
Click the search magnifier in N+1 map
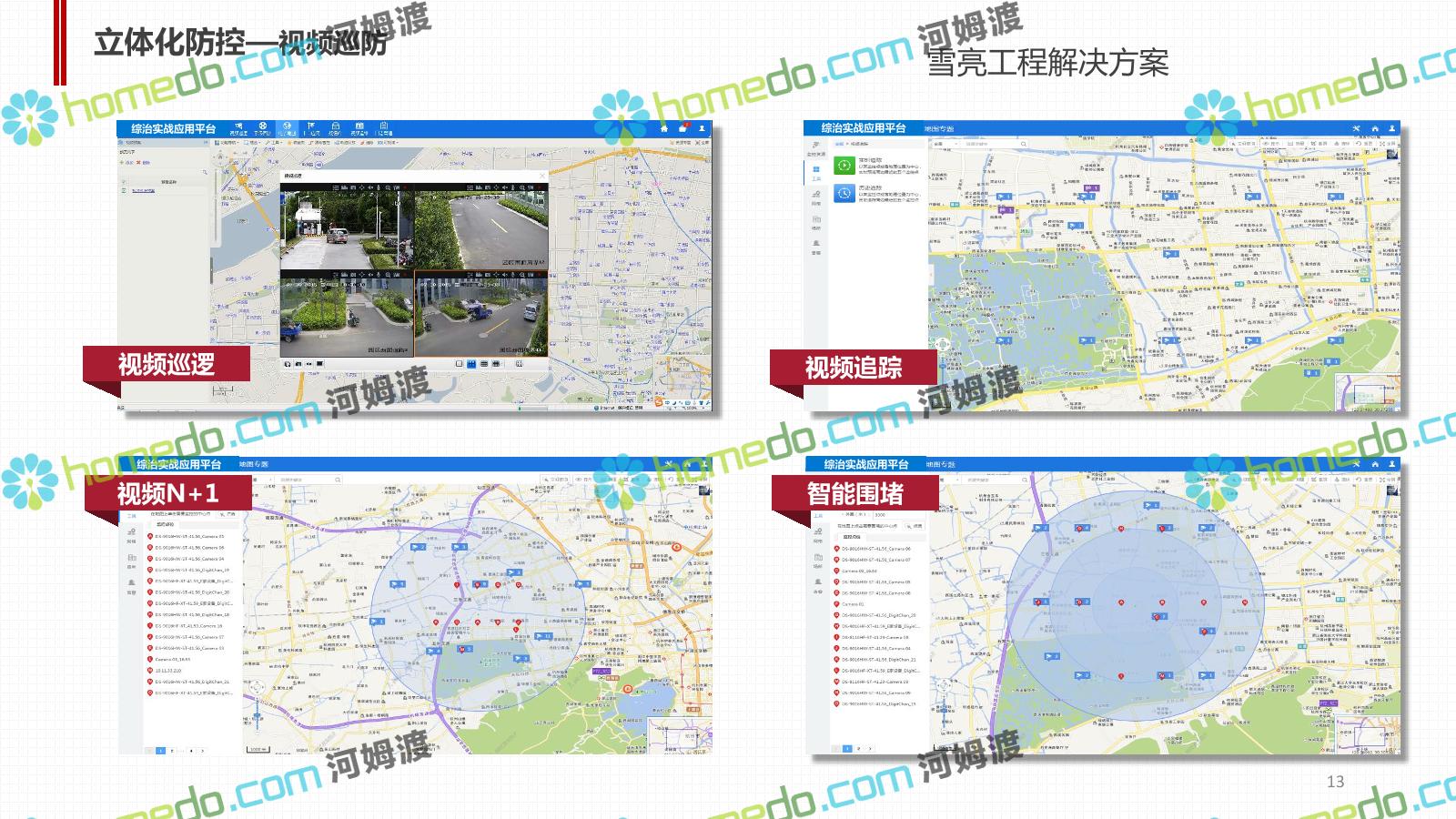339,480
